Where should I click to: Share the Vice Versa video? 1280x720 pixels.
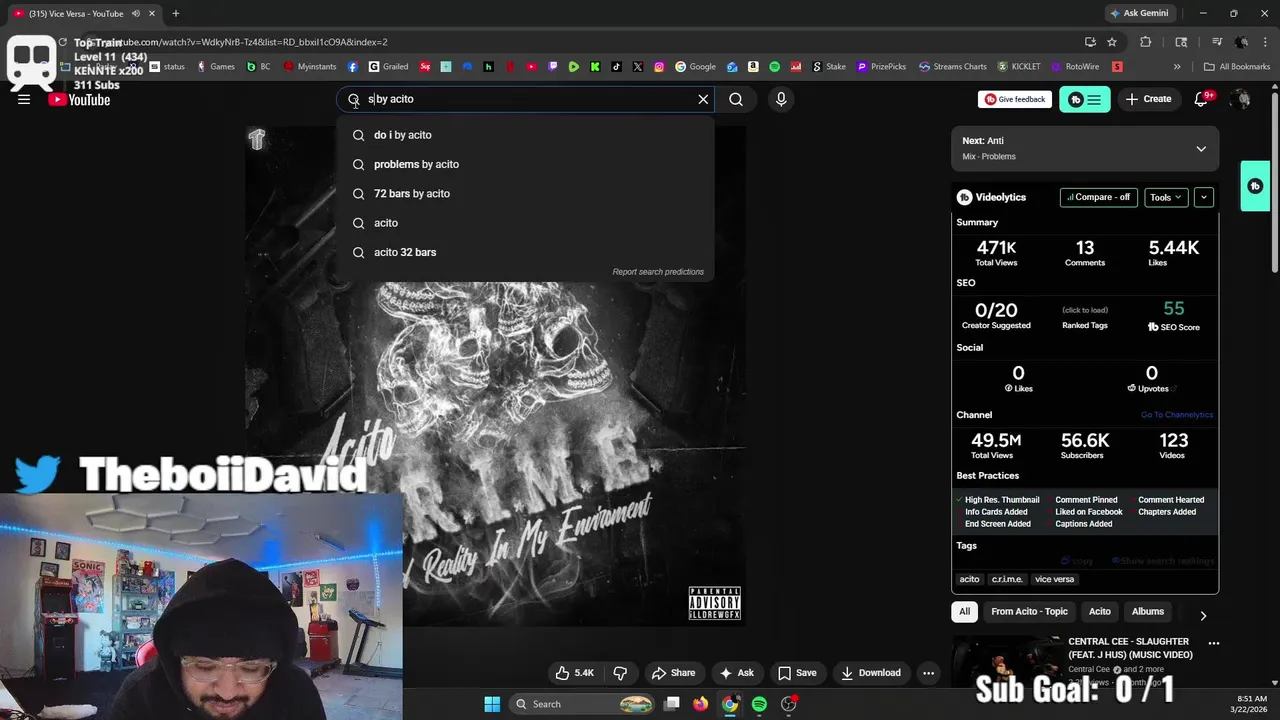click(673, 673)
